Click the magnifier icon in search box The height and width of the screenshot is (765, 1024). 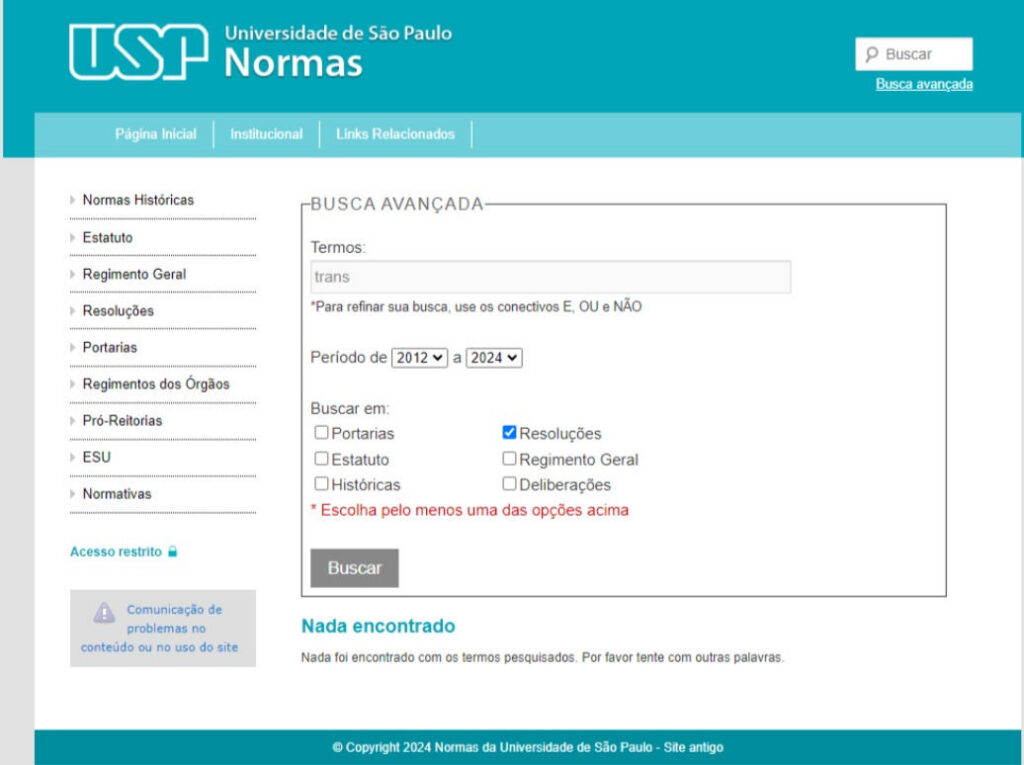[x=872, y=55]
